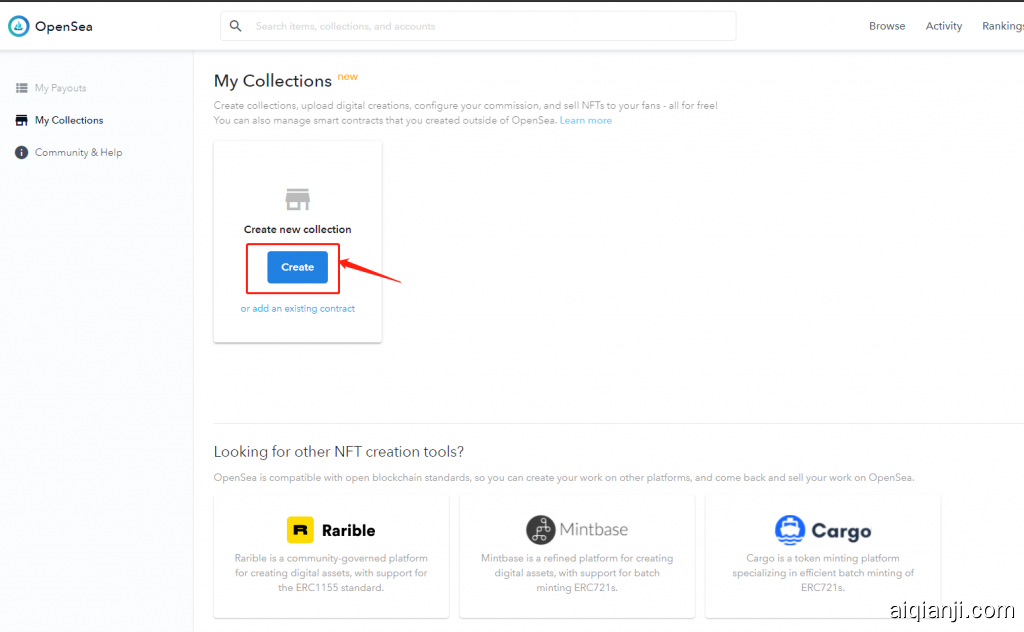The height and width of the screenshot is (632, 1024).
Task: Click the OpenSea logo icon
Action: point(18,27)
